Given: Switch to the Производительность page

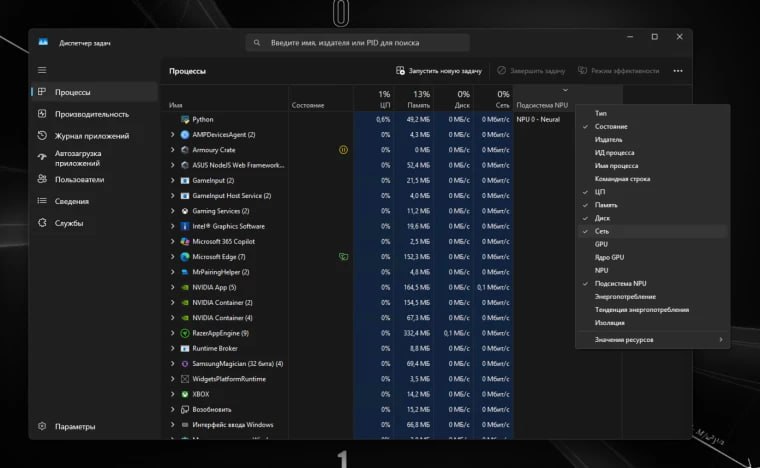Looking at the screenshot, I should (x=94, y=114).
